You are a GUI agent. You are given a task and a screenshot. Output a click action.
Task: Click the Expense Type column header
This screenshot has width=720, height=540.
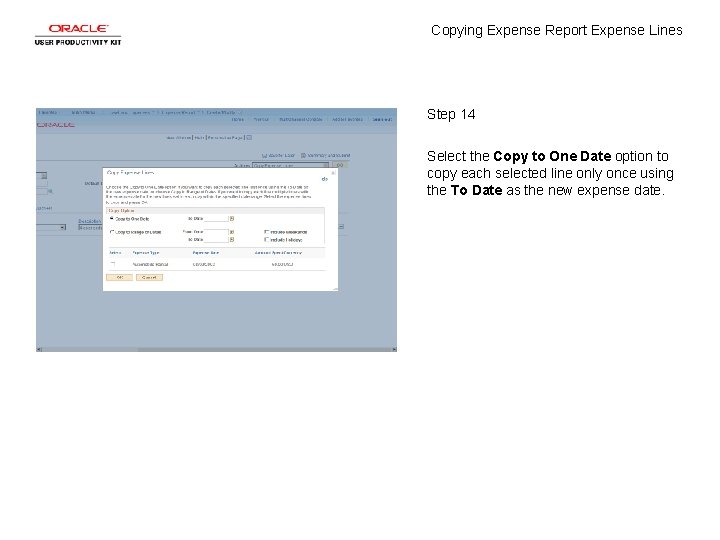coord(146,253)
